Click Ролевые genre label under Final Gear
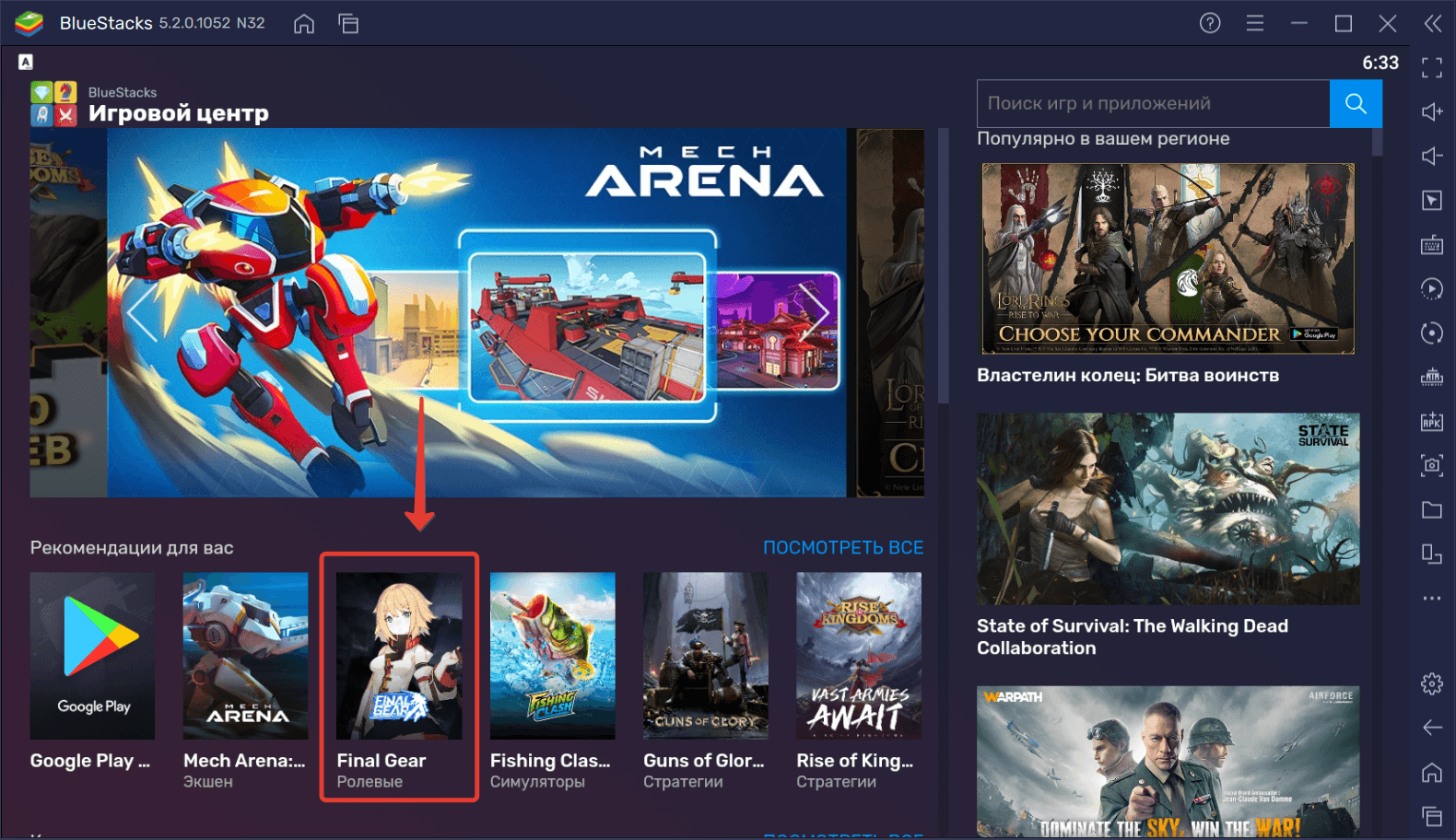Screen dimensions: 1456x840 (x=370, y=782)
